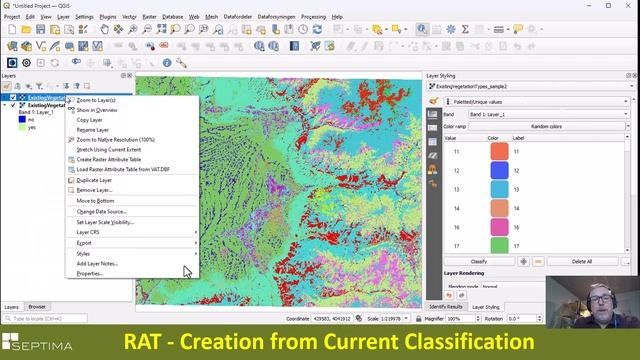Click the New Shapefile Layer V icon
The height and width of the screenshot is (360, 640).
click(x=40, y=46)
